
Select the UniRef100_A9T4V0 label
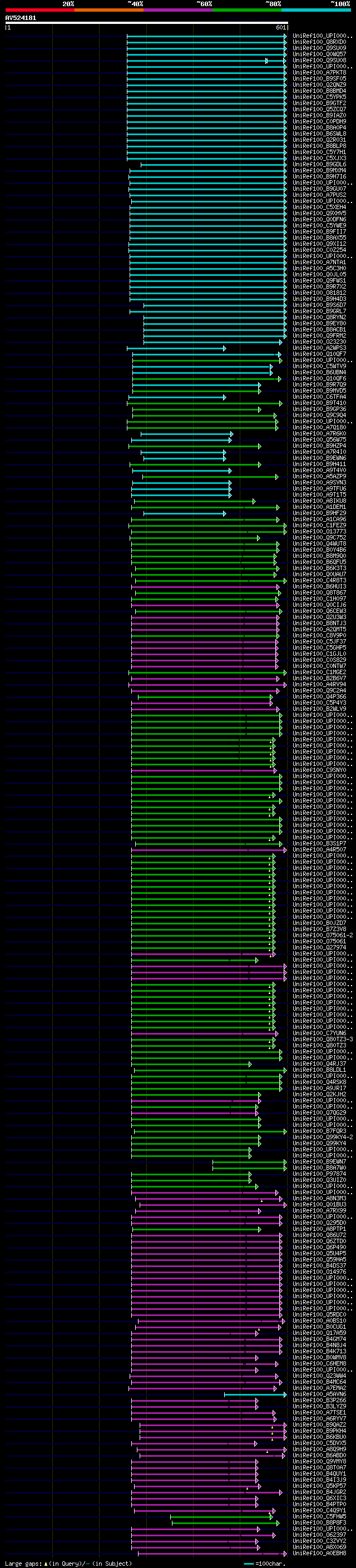[319, 470]
